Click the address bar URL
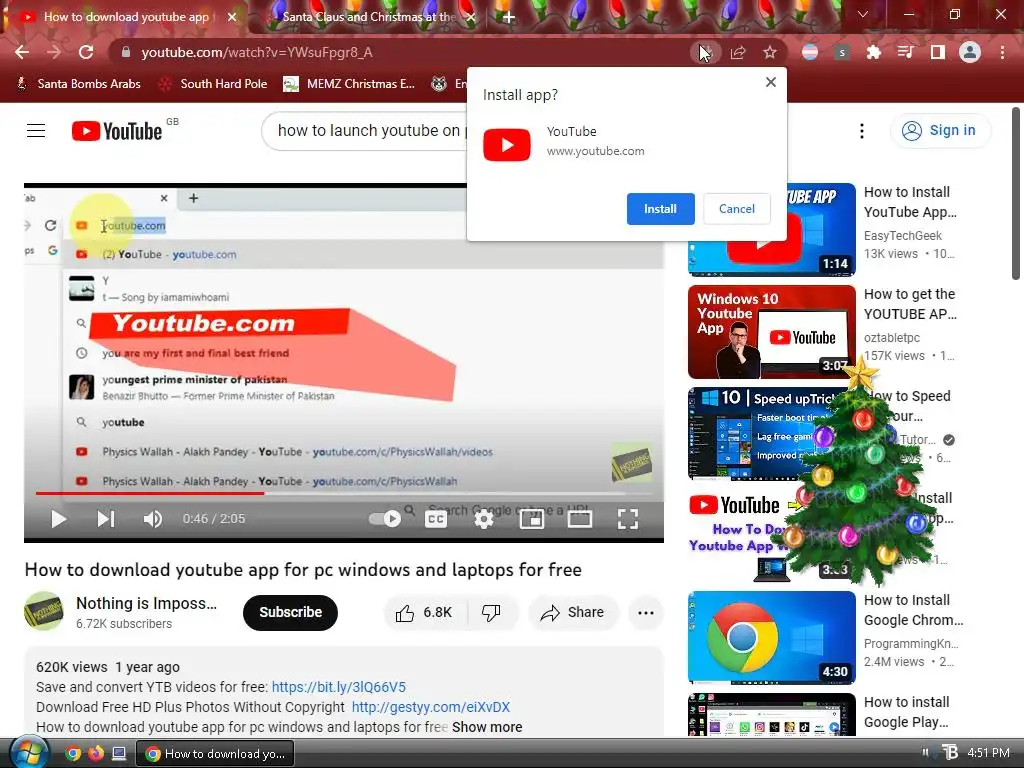1024x768 pixels. [257, 52]
